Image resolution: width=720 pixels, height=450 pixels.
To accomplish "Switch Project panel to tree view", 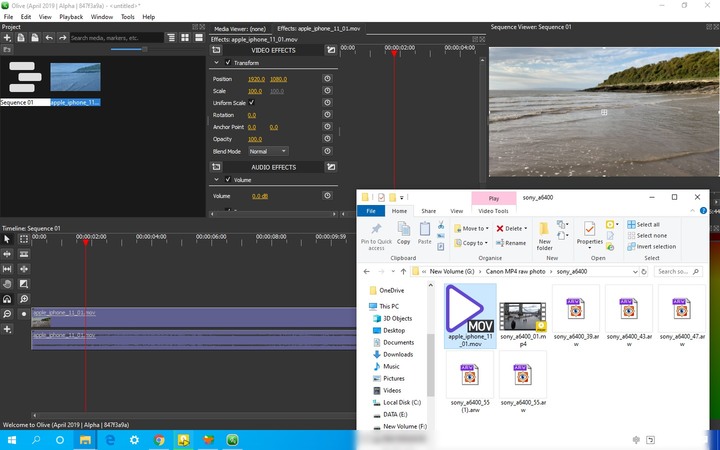I will coord(171,38).
